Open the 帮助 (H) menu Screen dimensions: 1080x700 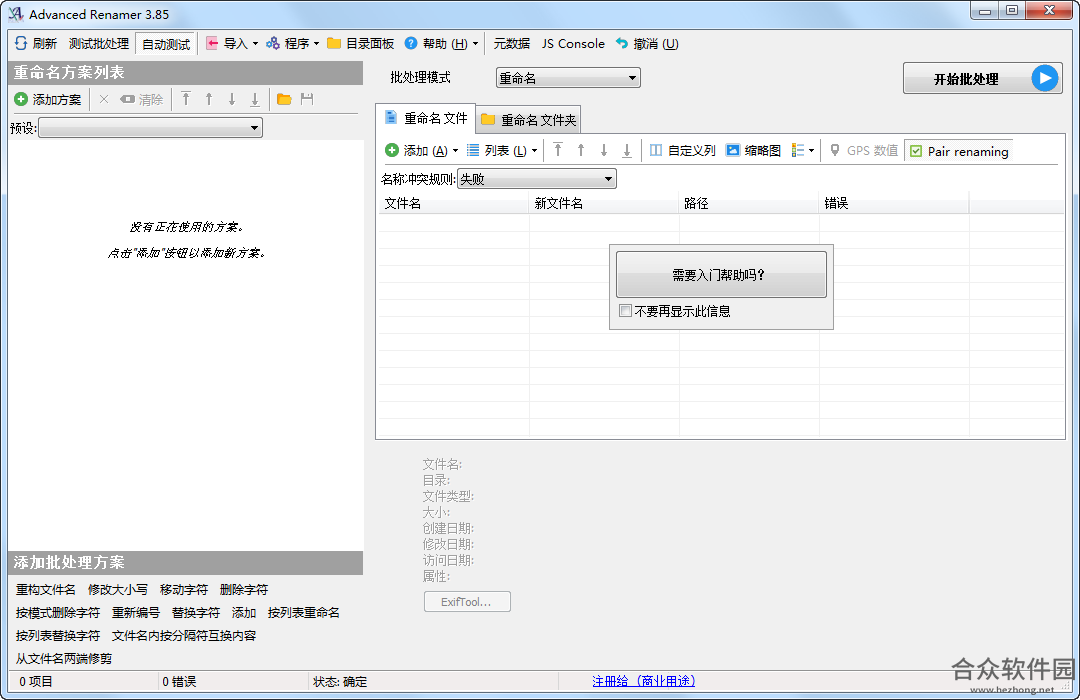coord(441,43)
